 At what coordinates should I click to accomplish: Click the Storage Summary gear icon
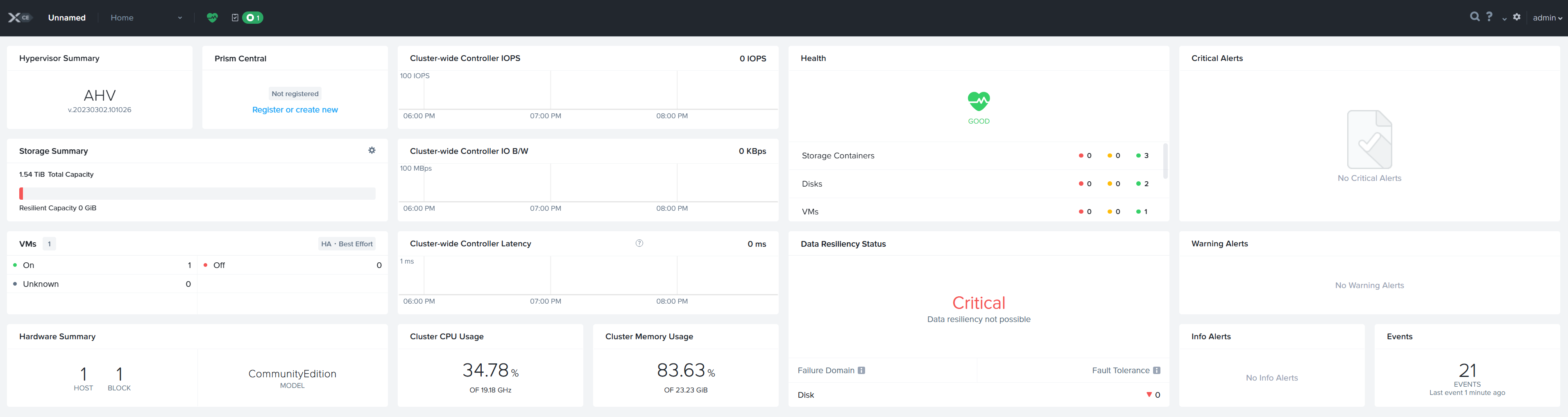click(372, 150)
